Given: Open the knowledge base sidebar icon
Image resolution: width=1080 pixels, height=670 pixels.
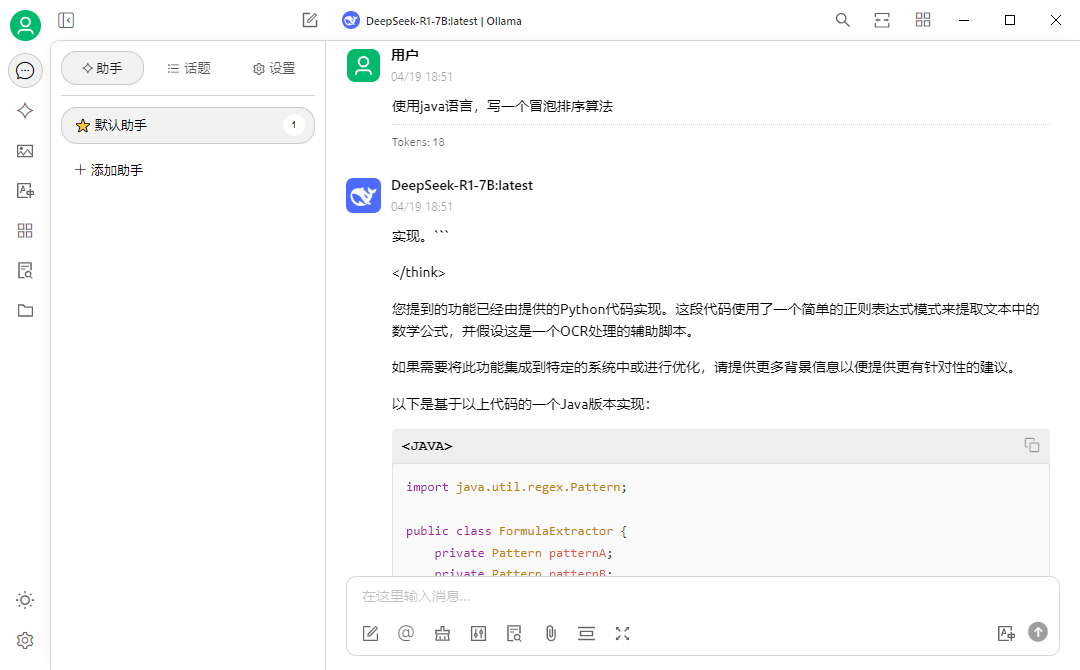Looking at the screenshot, I should (x=25, y=271).
